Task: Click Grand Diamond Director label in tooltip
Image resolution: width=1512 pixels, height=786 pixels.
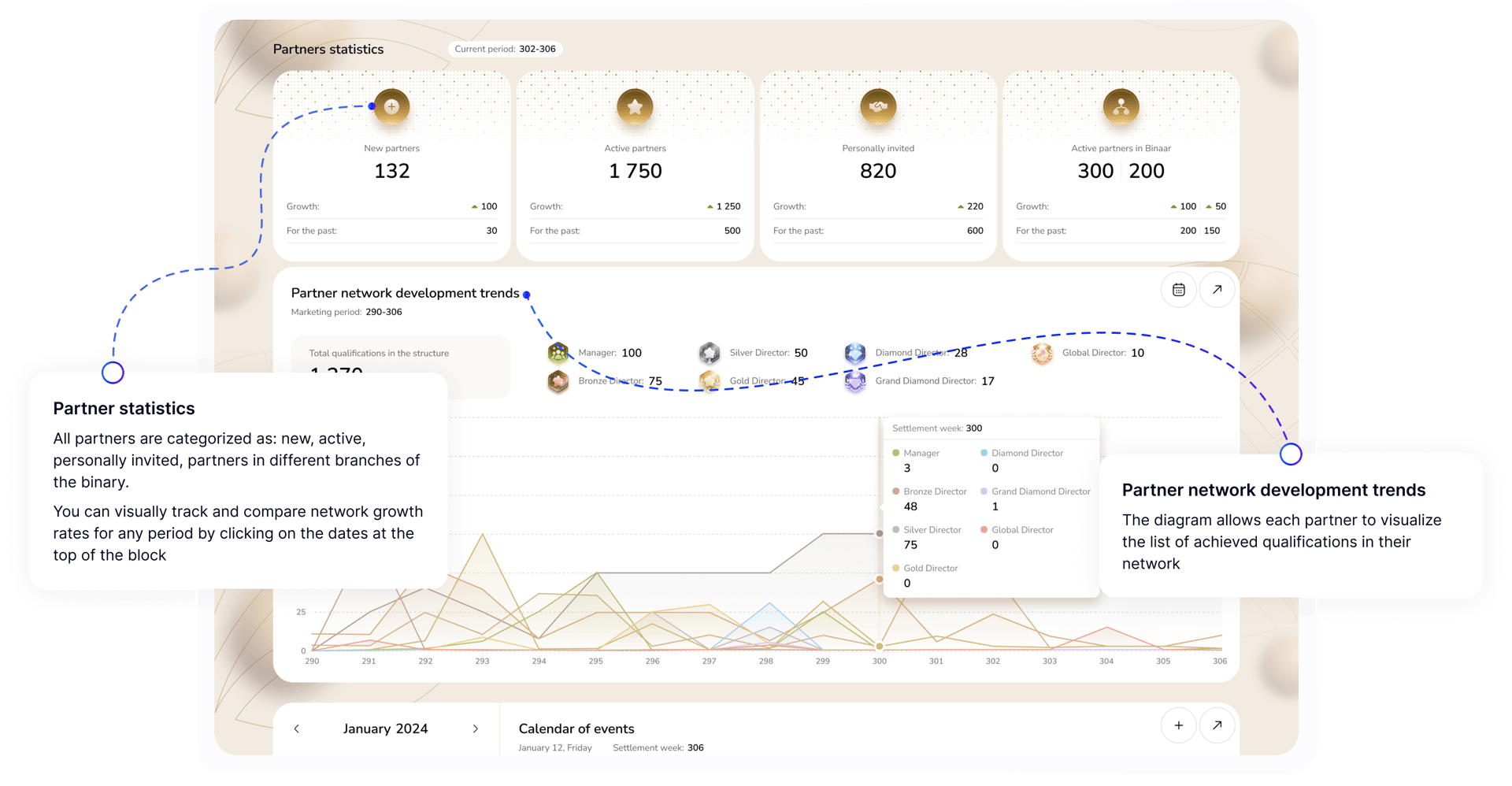Action: (1041, 491)
